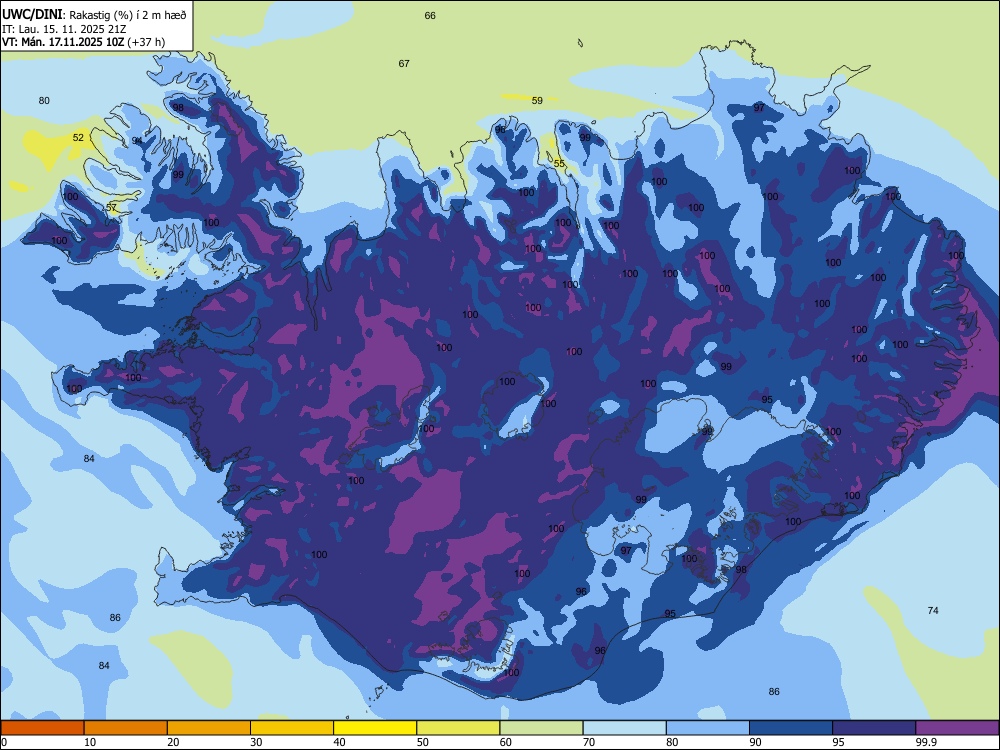Select the orange 10–20 legend swatch
Screen dimensions: 1000x750
(x=126, y=728)
